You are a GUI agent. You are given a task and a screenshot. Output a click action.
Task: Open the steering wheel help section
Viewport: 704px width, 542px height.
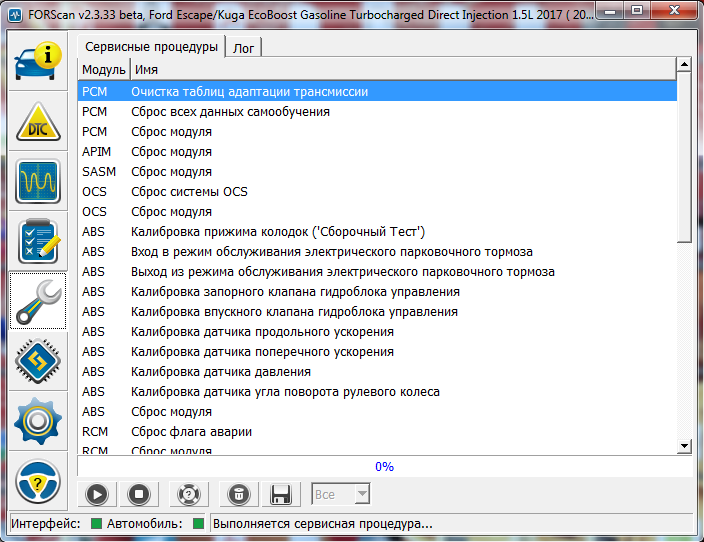(x=38, y=481)
